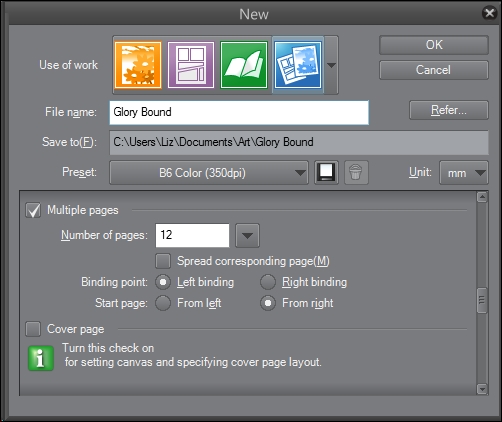Uncheck the Multiple pages checkbox
The height and width of the screenshot is (422, 502).
(33, 210)
